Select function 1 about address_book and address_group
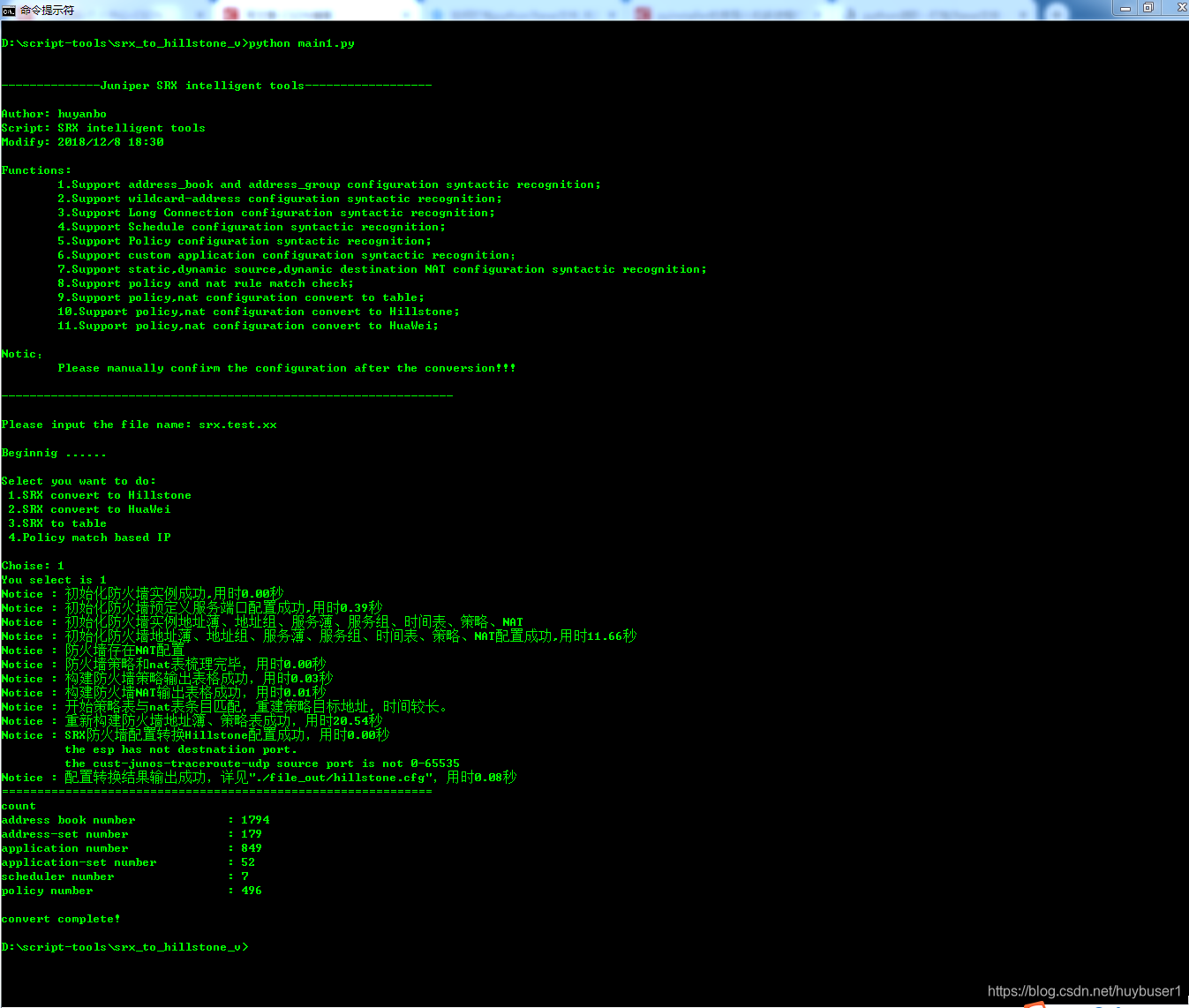Screen dimensions: 1189x1008 coord(329,184)
